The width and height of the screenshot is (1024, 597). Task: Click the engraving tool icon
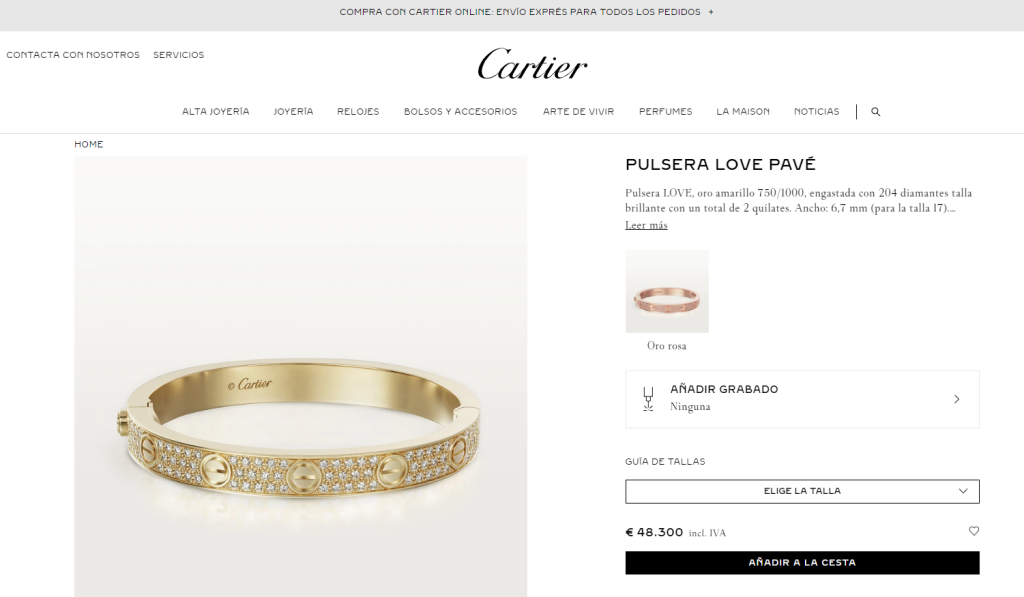(648, 399)
